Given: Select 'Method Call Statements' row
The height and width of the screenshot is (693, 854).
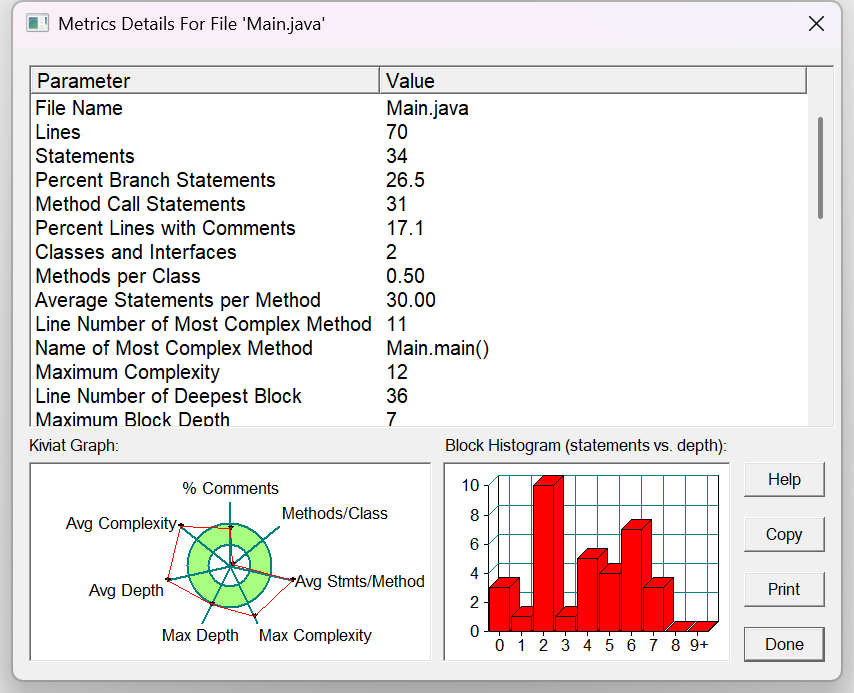Looking at the screenshot, I should [418, 204].
